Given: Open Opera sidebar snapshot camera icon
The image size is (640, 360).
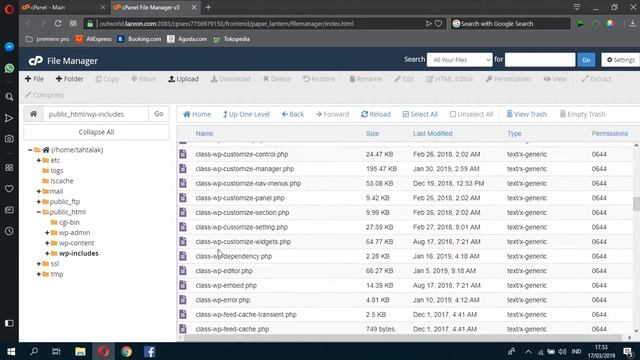Looking at the screenshot, I should pos(9,139).
